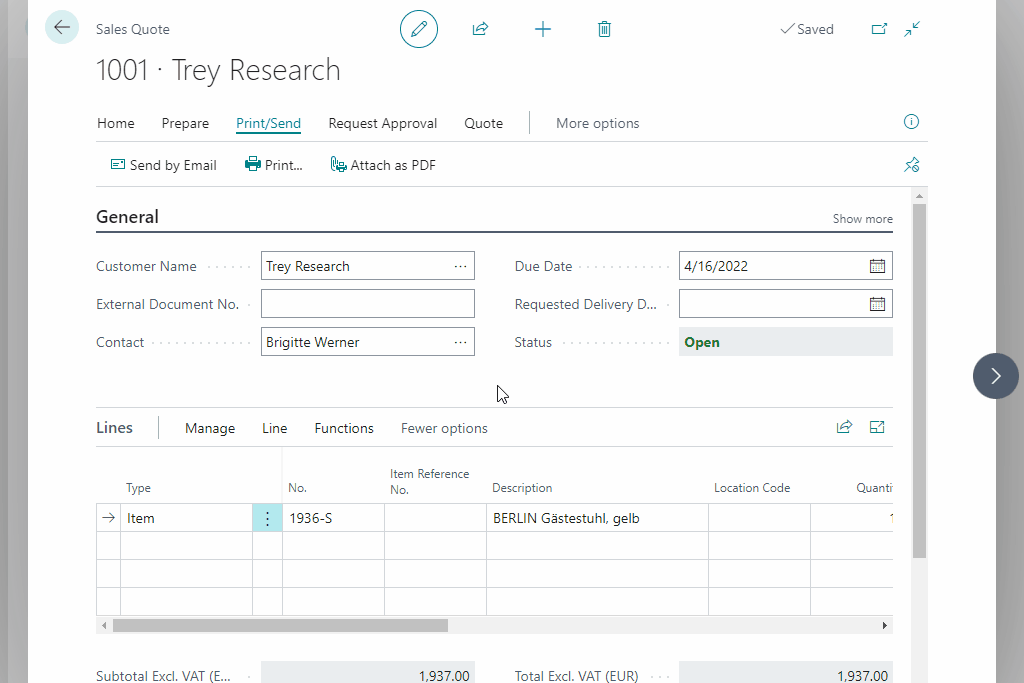Click Attach as PDF

pos(383,165)
